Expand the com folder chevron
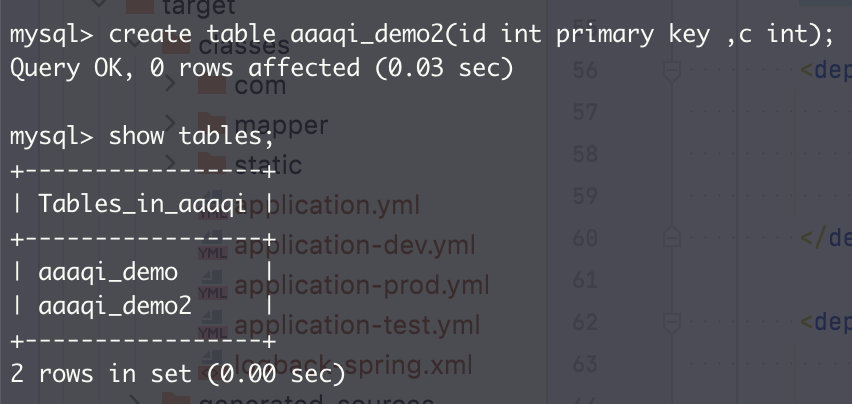852x404 pixels. pos(170,84)
